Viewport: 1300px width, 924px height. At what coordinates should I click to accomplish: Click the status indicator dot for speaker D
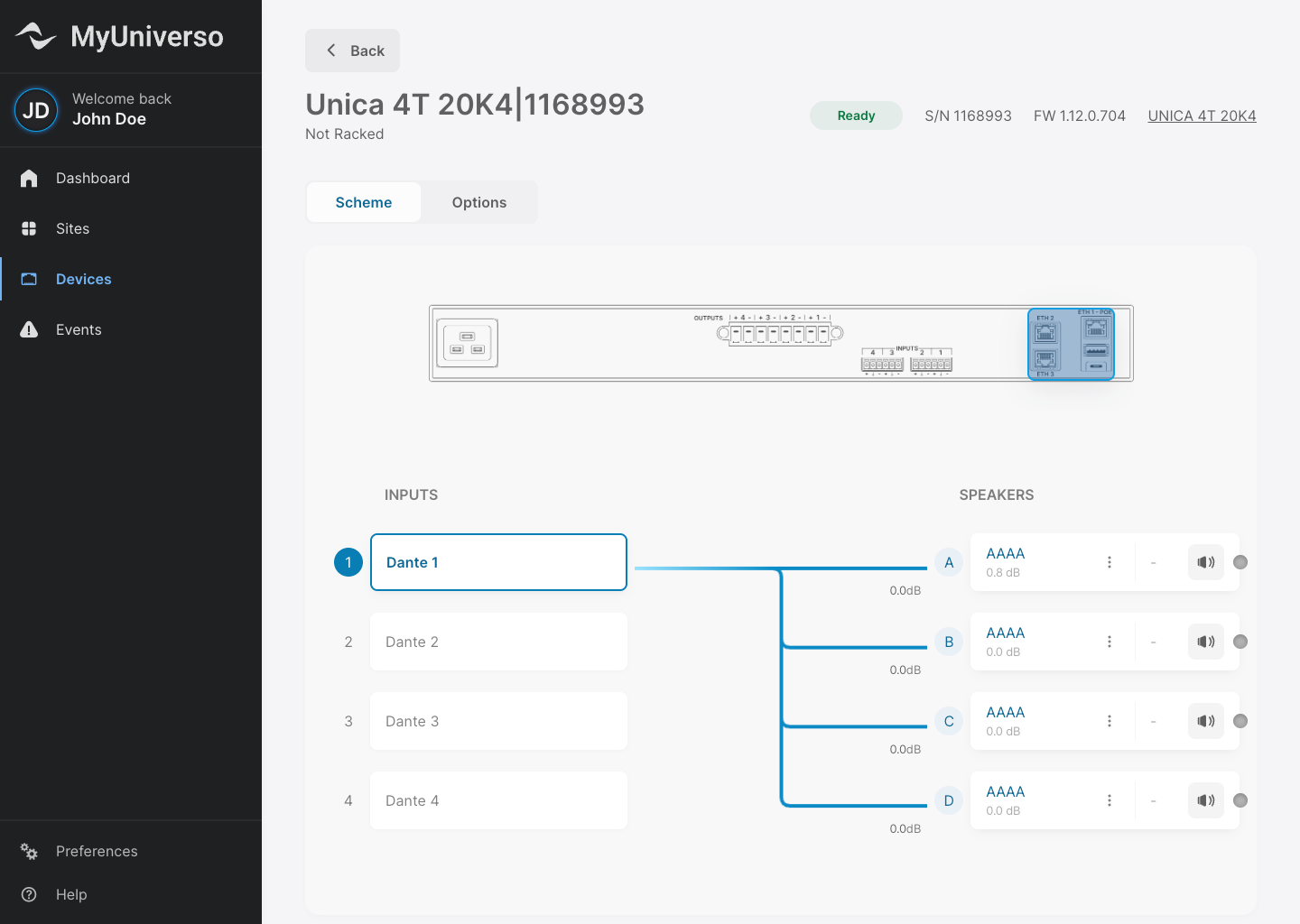point(1240,800)
